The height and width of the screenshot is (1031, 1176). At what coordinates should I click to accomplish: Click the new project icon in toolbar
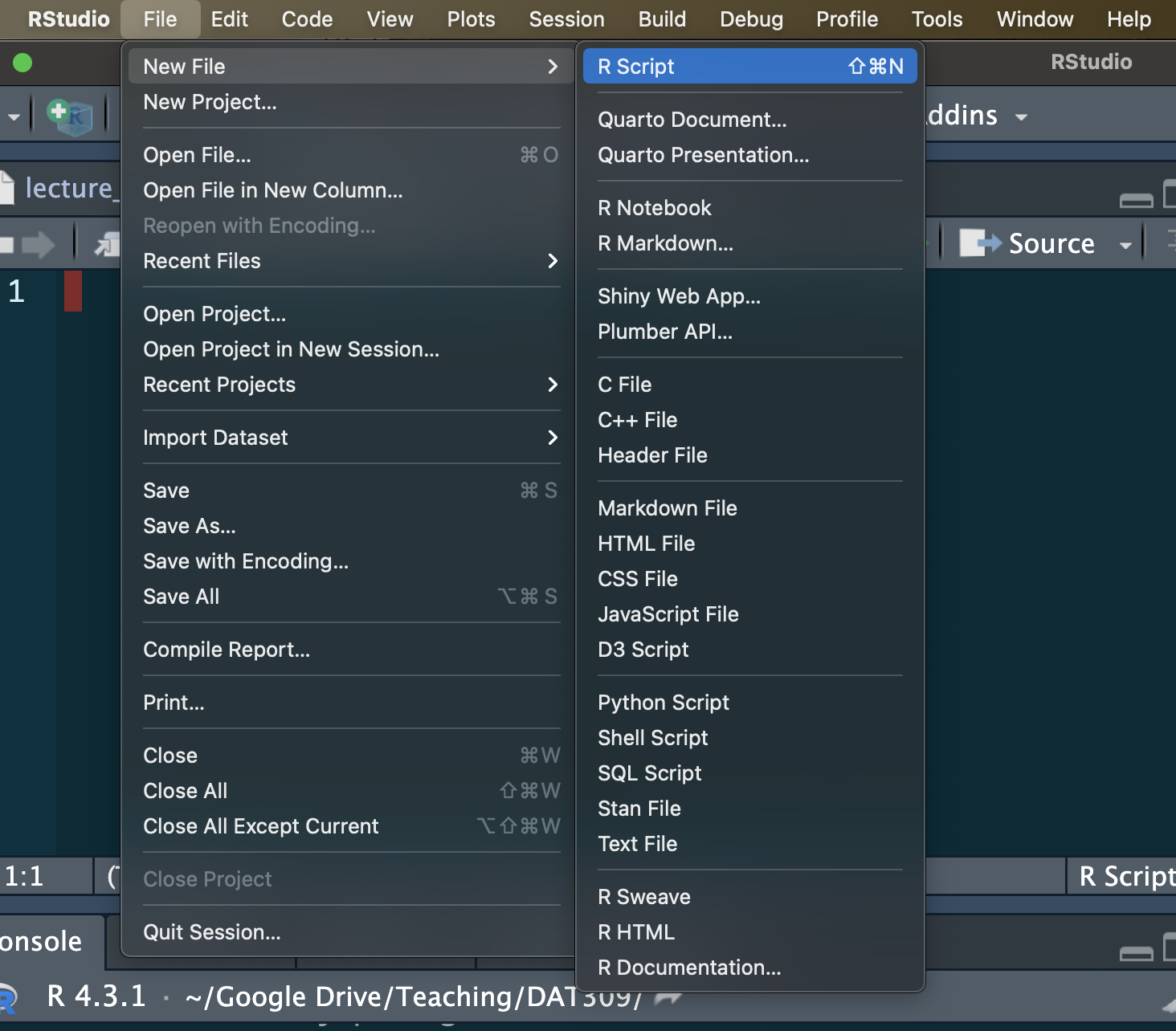click(70, 116)
